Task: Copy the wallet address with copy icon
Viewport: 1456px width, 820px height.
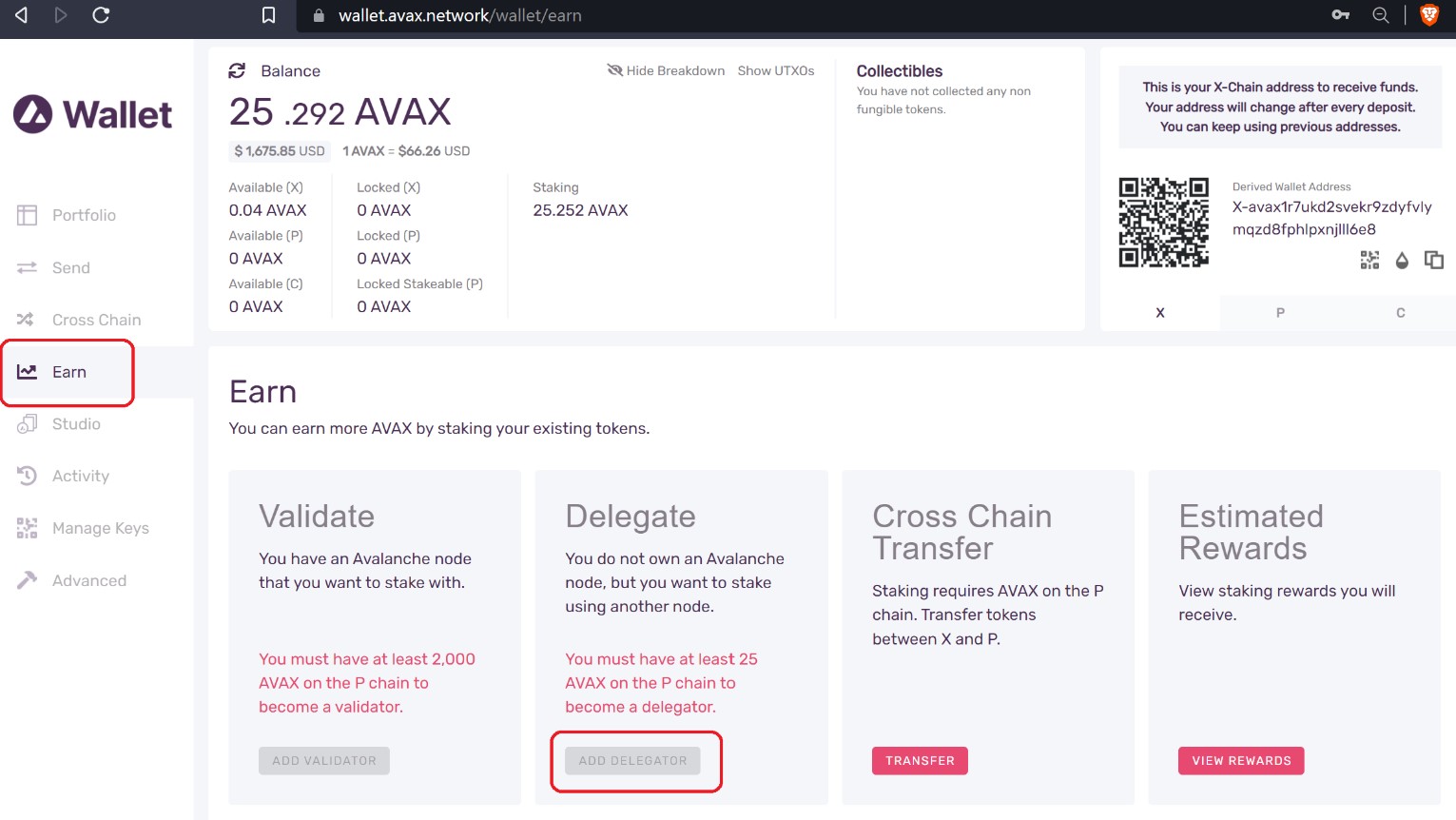Action: tap(1434, 260)
